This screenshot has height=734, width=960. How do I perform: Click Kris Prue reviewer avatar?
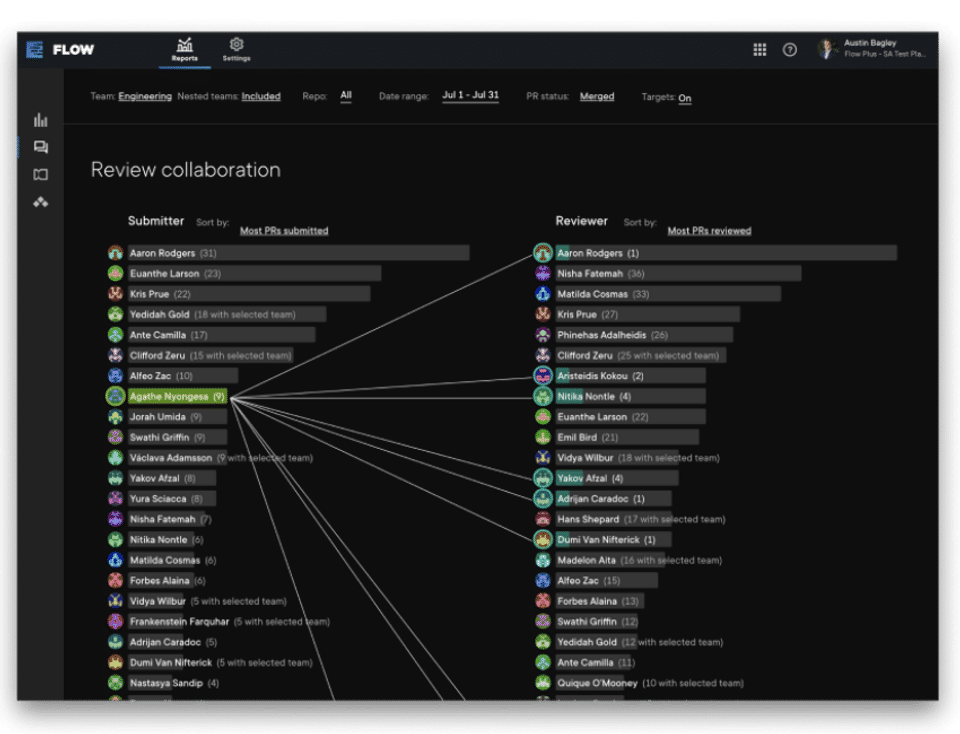(x=542, y=315)
